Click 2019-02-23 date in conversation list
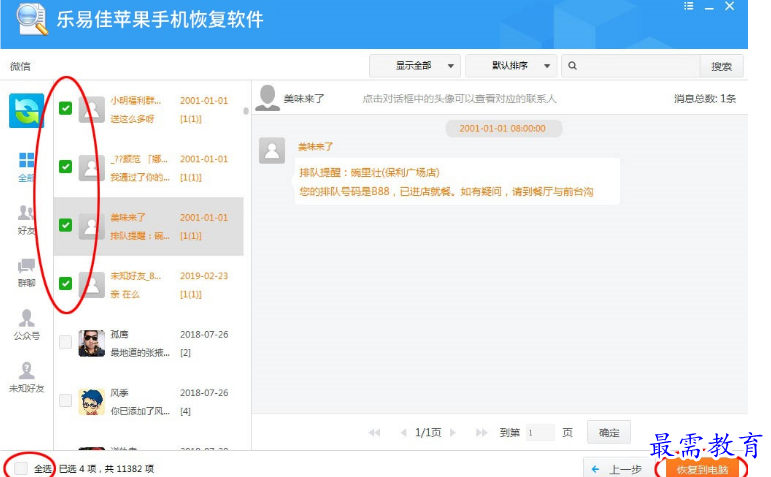This screenshot has width=771, height=477. [x=204, y=276]
